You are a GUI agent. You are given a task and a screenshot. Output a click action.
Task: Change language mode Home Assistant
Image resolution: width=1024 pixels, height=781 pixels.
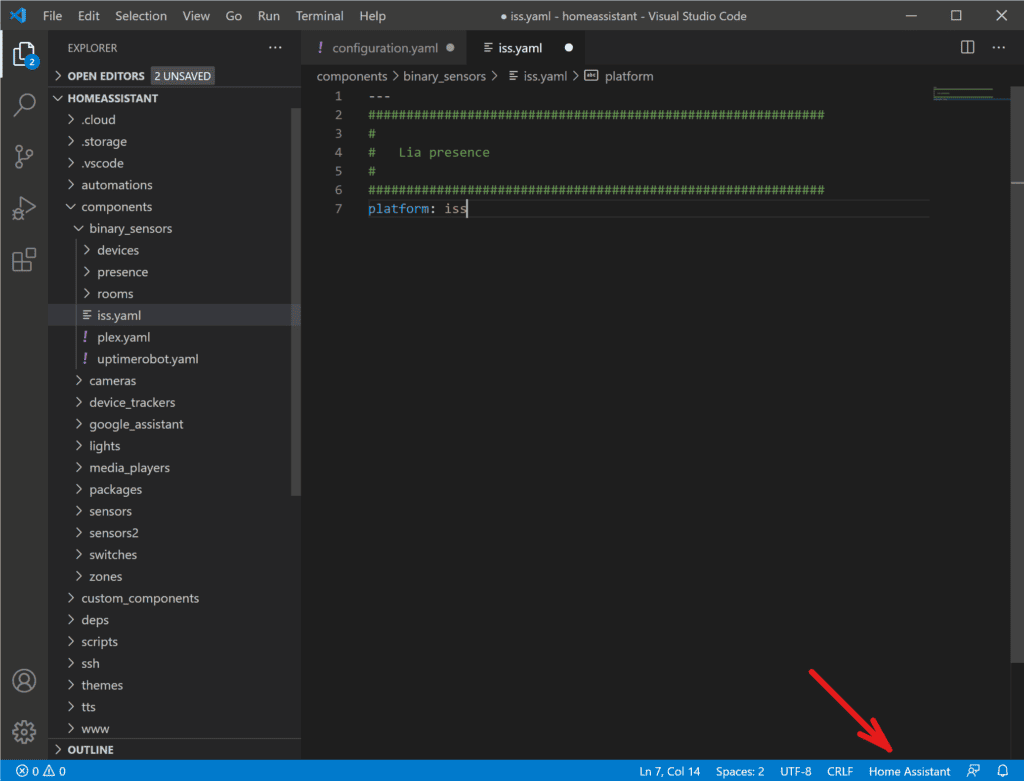[x=909, y=771]
